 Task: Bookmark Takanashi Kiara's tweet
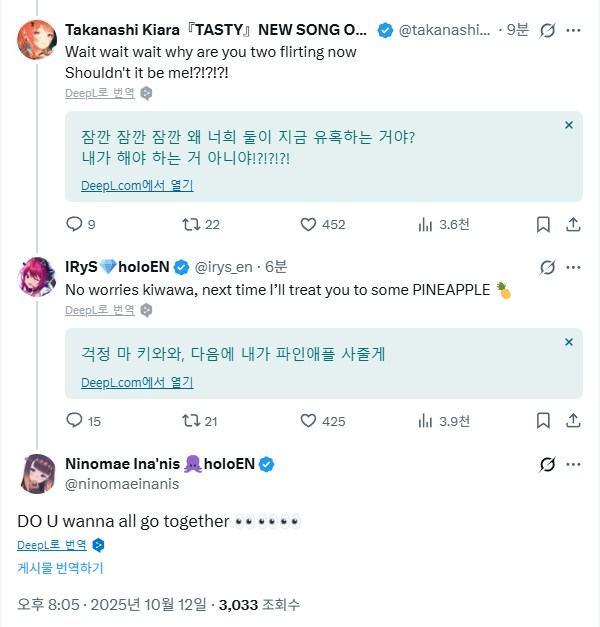click(543, 224)
